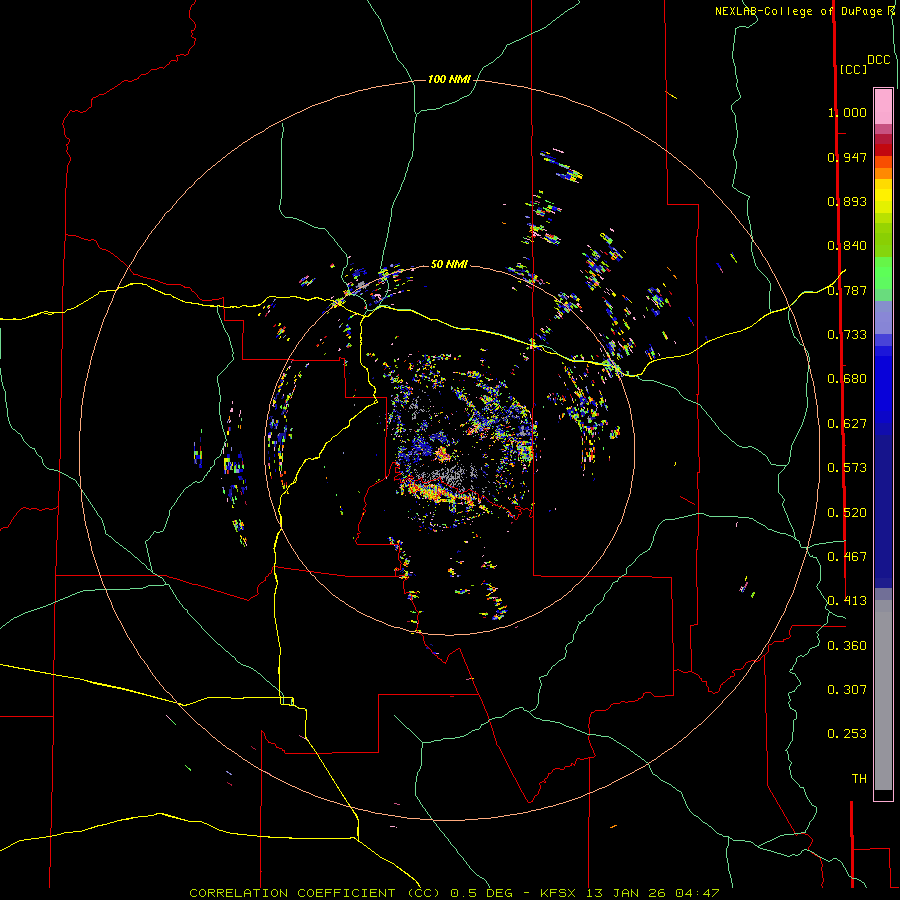The image size is (900, 900).
Task: Click the 0.947 legend value
Action: coord(847,157)
